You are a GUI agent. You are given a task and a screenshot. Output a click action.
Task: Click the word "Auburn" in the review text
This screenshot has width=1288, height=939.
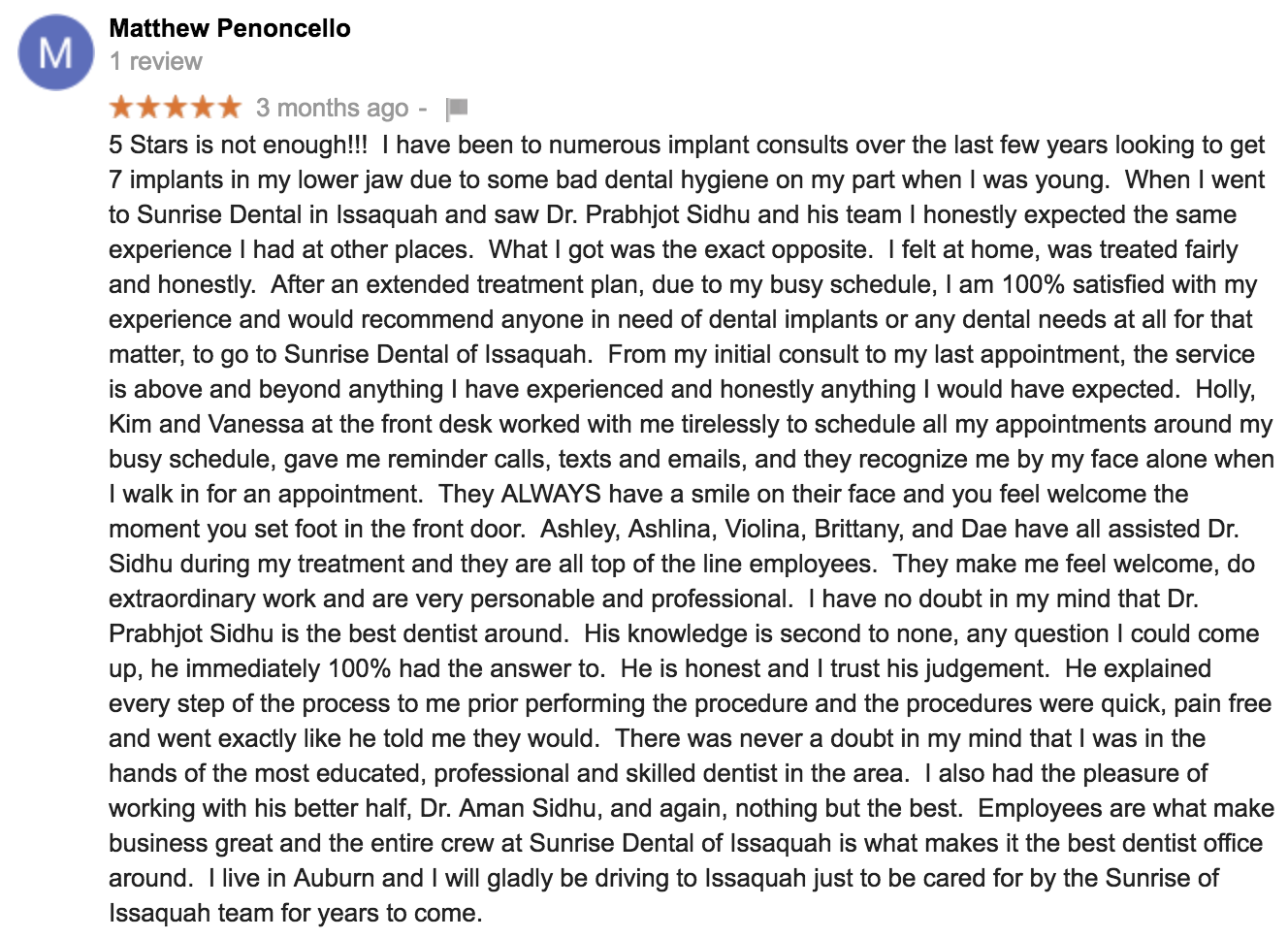click(x=335, y=878)
